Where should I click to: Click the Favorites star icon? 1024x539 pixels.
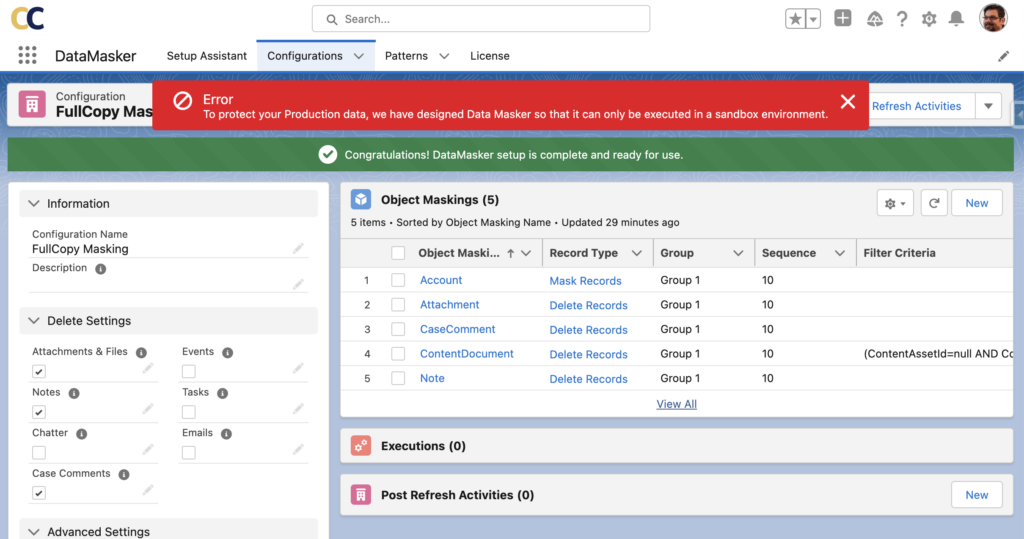pos(796,19)
